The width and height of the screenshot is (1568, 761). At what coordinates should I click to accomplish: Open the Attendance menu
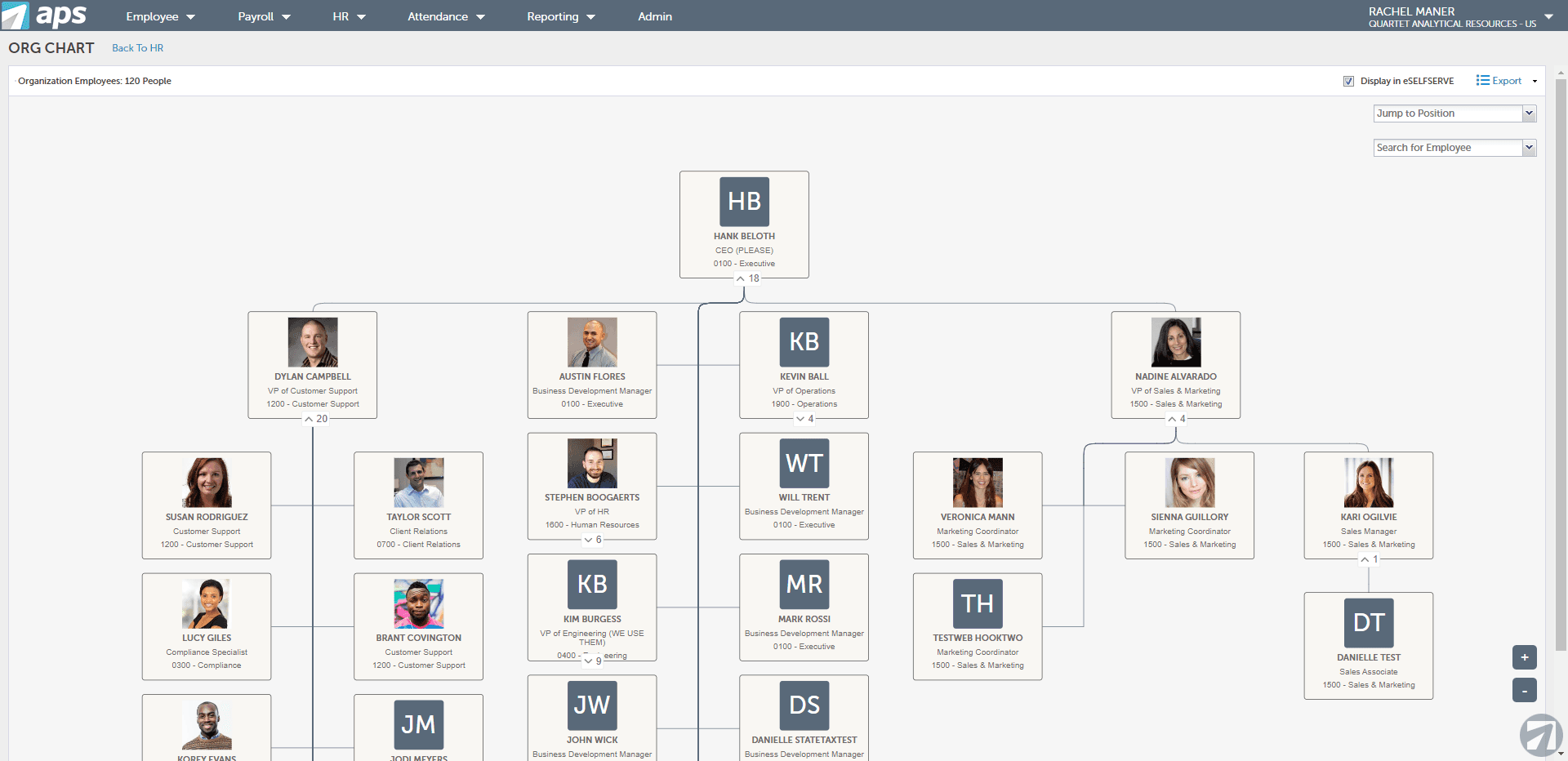[x=446, y=16]
